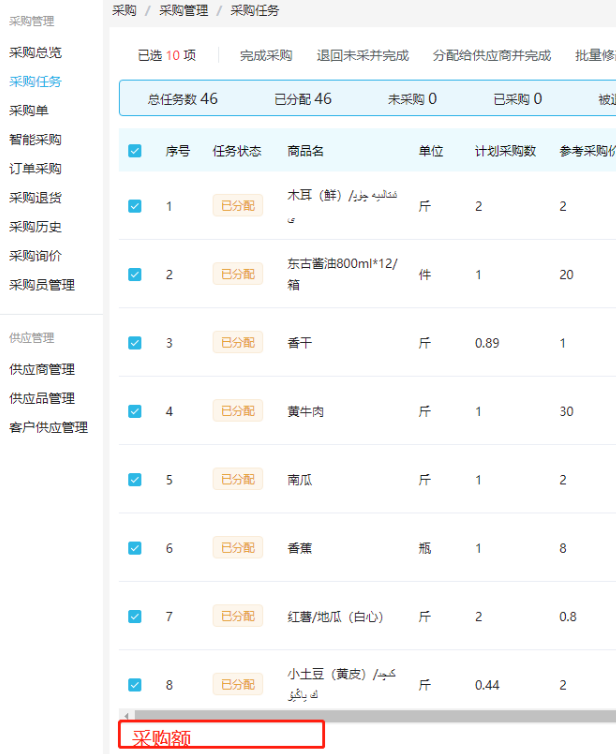
Task: Uncheck the row 8 小土豆 checkbox
Action: (135, 685)
